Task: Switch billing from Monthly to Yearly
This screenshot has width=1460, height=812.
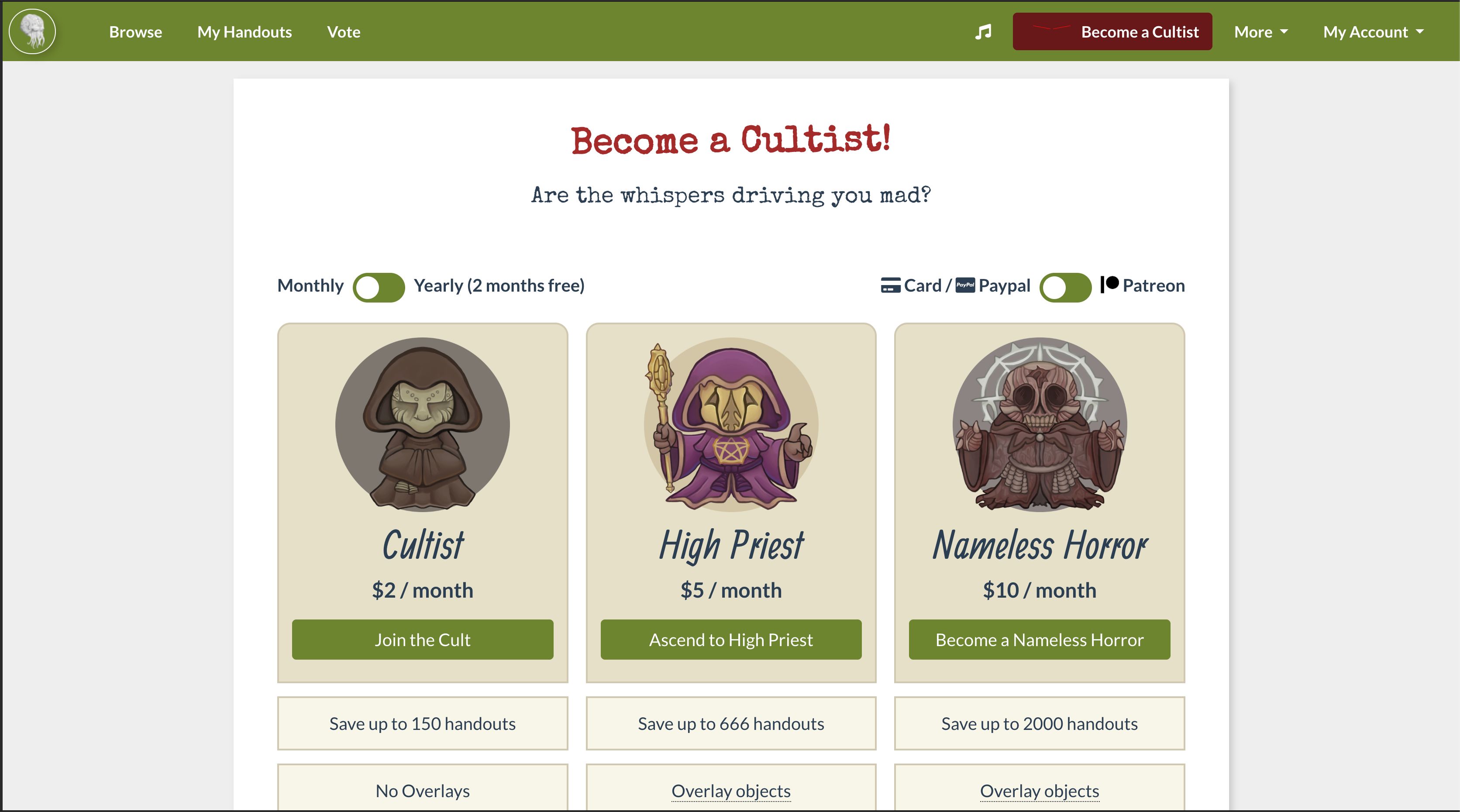Action: click(x=379, y=287)
